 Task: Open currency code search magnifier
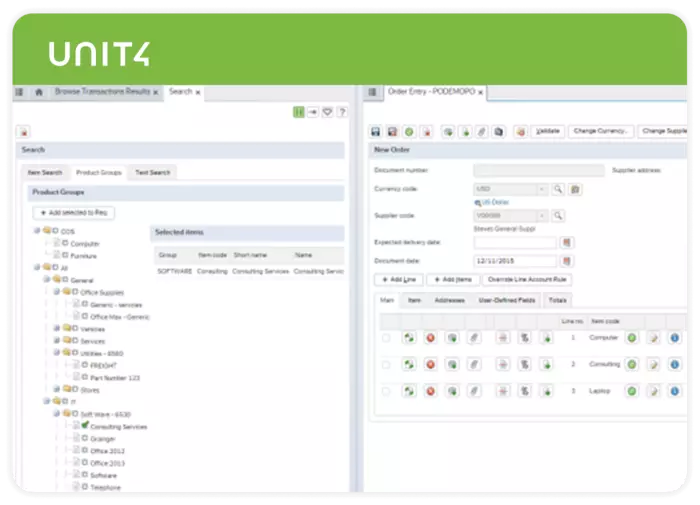[558, 189]
